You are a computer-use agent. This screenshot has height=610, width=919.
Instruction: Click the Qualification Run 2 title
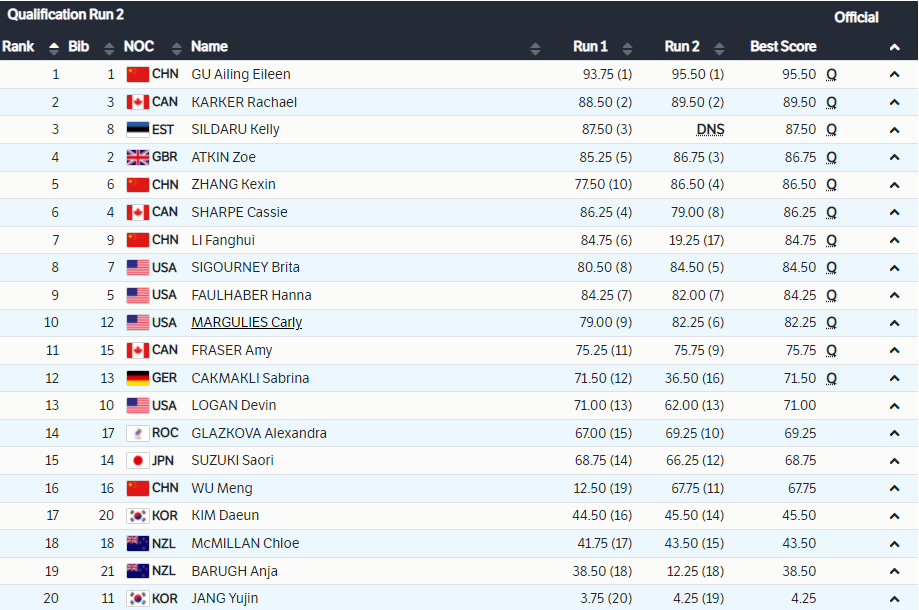(x=66, y=15)
